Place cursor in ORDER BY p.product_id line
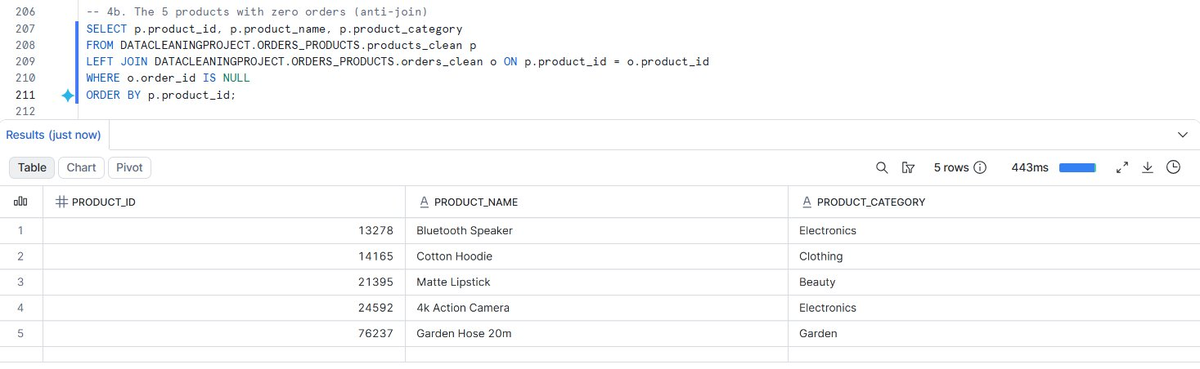Image resolution: width=1200 pixels, height=369 pixels. [x=161, y=96]
